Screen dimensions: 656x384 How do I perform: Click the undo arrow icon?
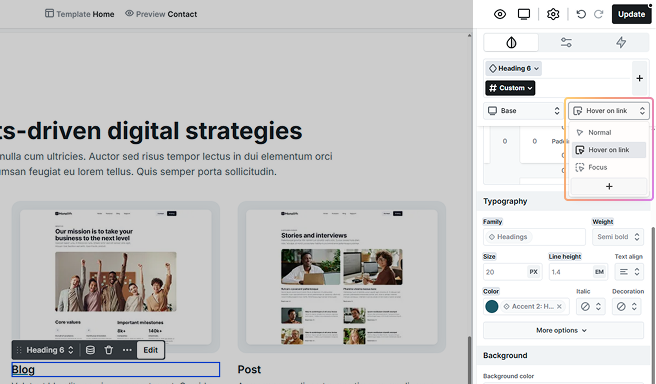[581, 14]
